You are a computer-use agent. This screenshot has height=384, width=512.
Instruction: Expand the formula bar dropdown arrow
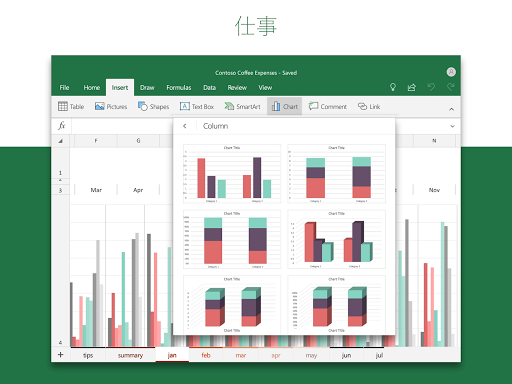[452, 126]
